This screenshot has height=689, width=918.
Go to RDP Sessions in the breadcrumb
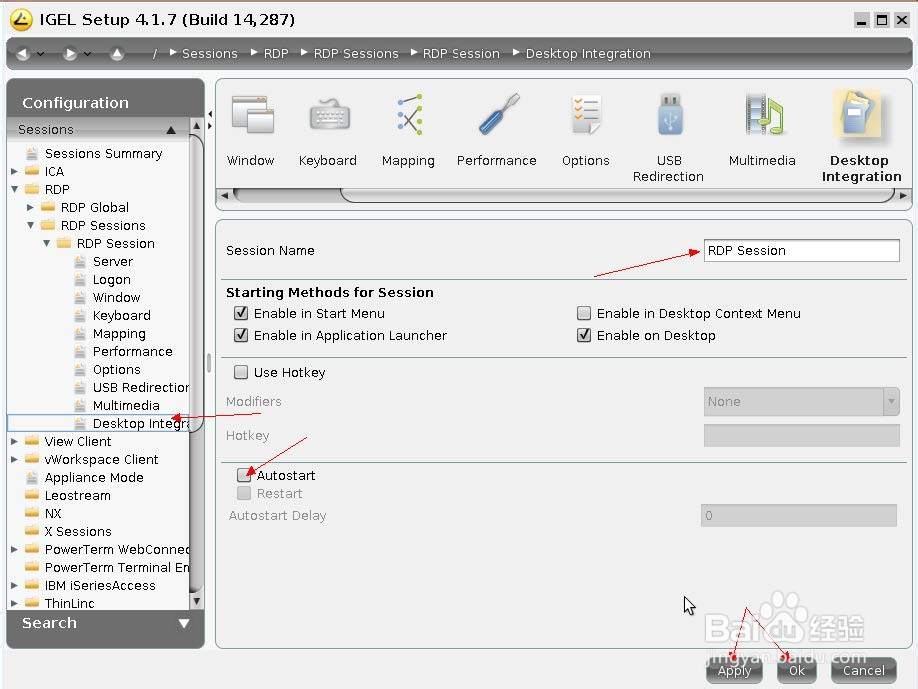point(356,53)
